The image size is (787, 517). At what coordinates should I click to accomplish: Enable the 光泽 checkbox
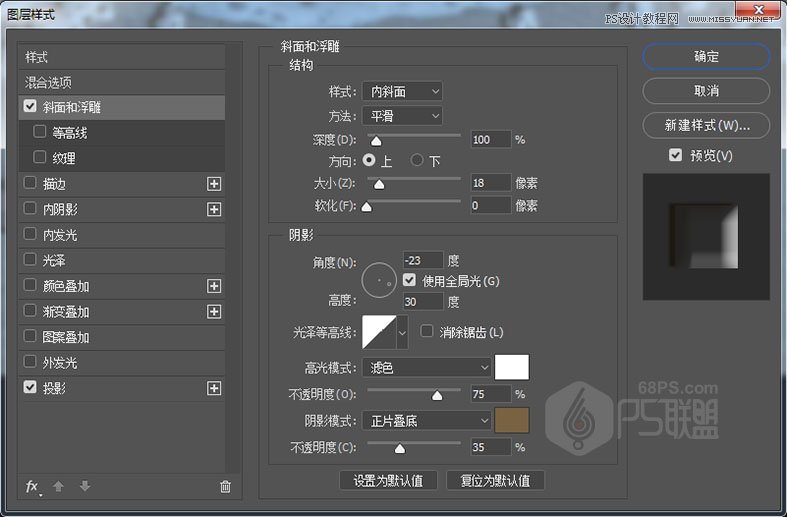point(30,260)
